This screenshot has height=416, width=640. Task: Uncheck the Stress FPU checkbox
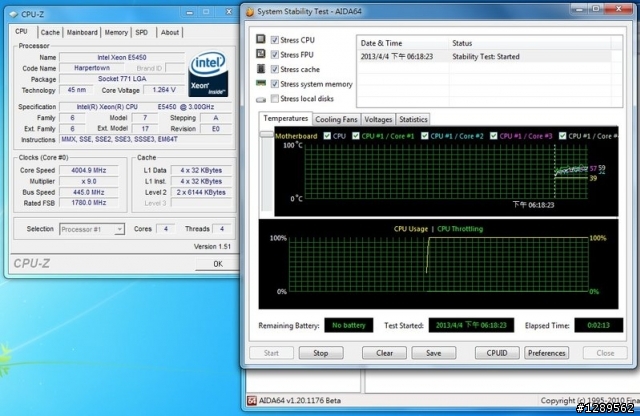point(275,54)
